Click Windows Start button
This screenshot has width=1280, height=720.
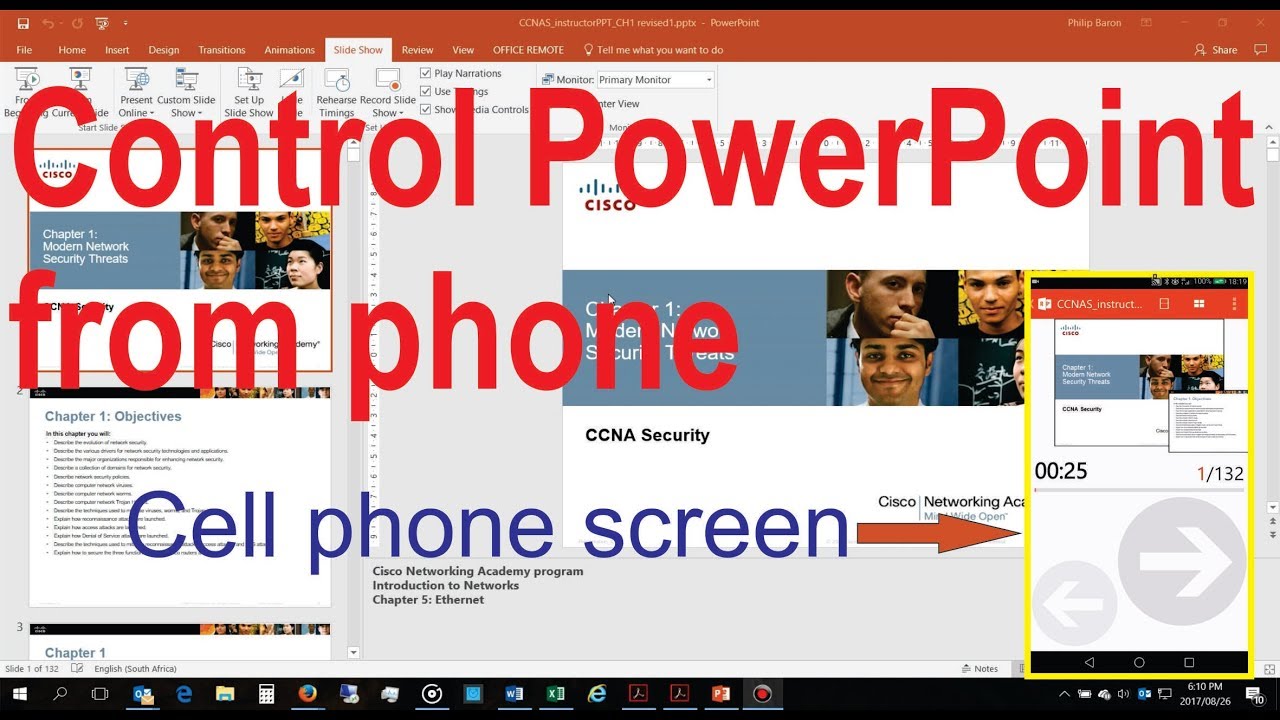coord(19,693)
